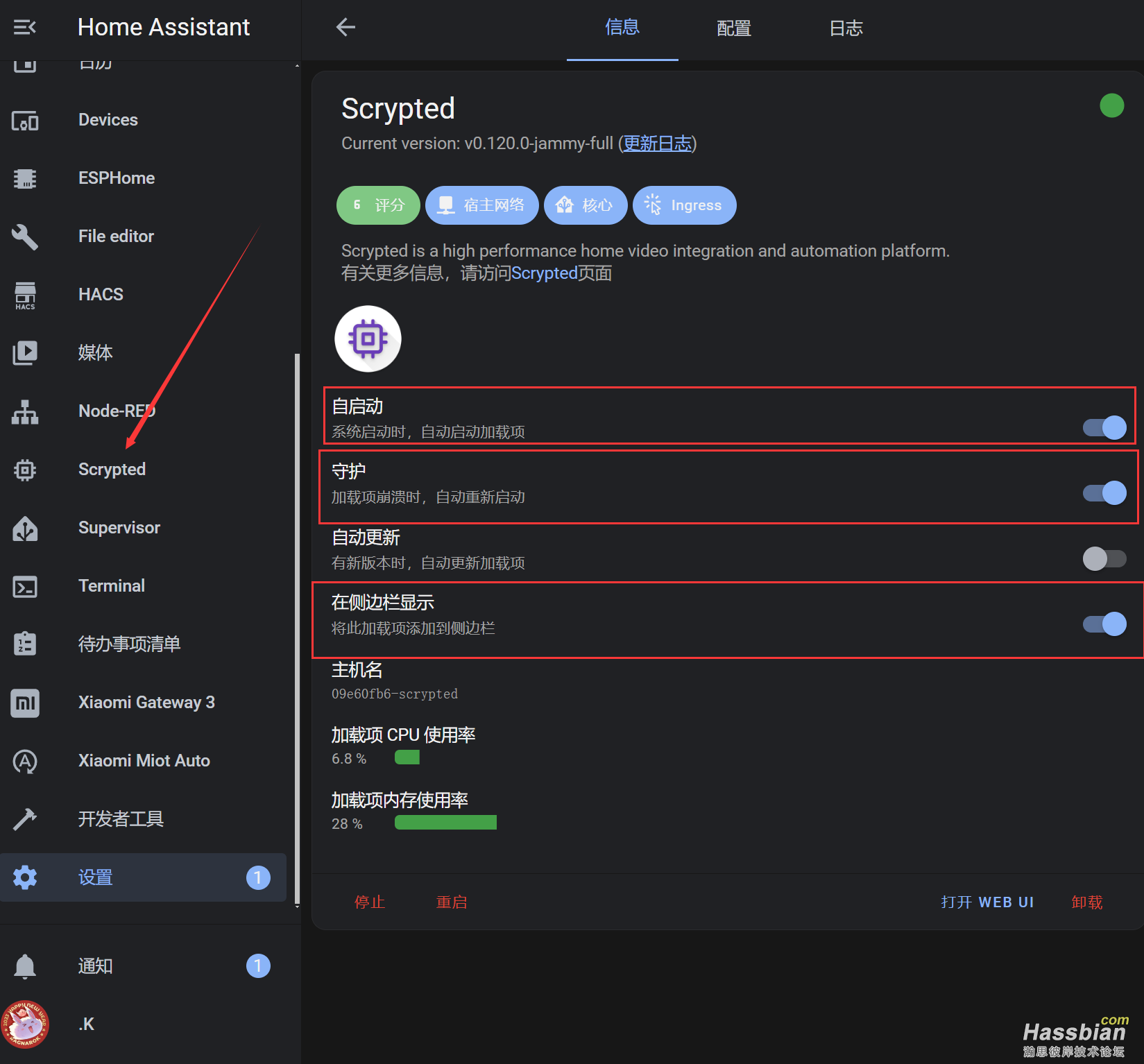
Task: Open the Devices sidebar icon
Action: click(x=25, y=120)
